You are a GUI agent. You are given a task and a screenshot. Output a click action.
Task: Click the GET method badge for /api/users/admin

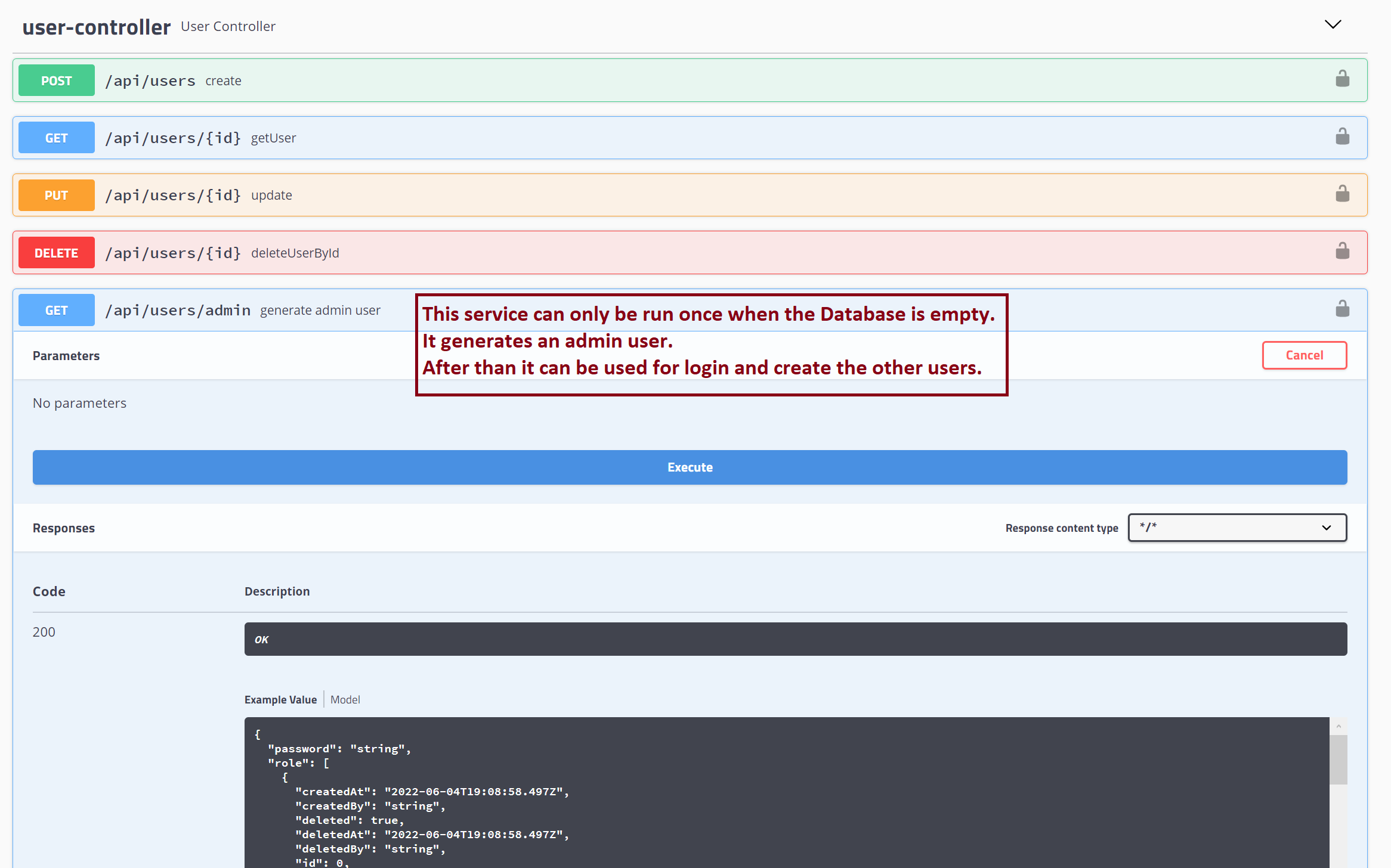pyautogui.click(x=56, y=310)
